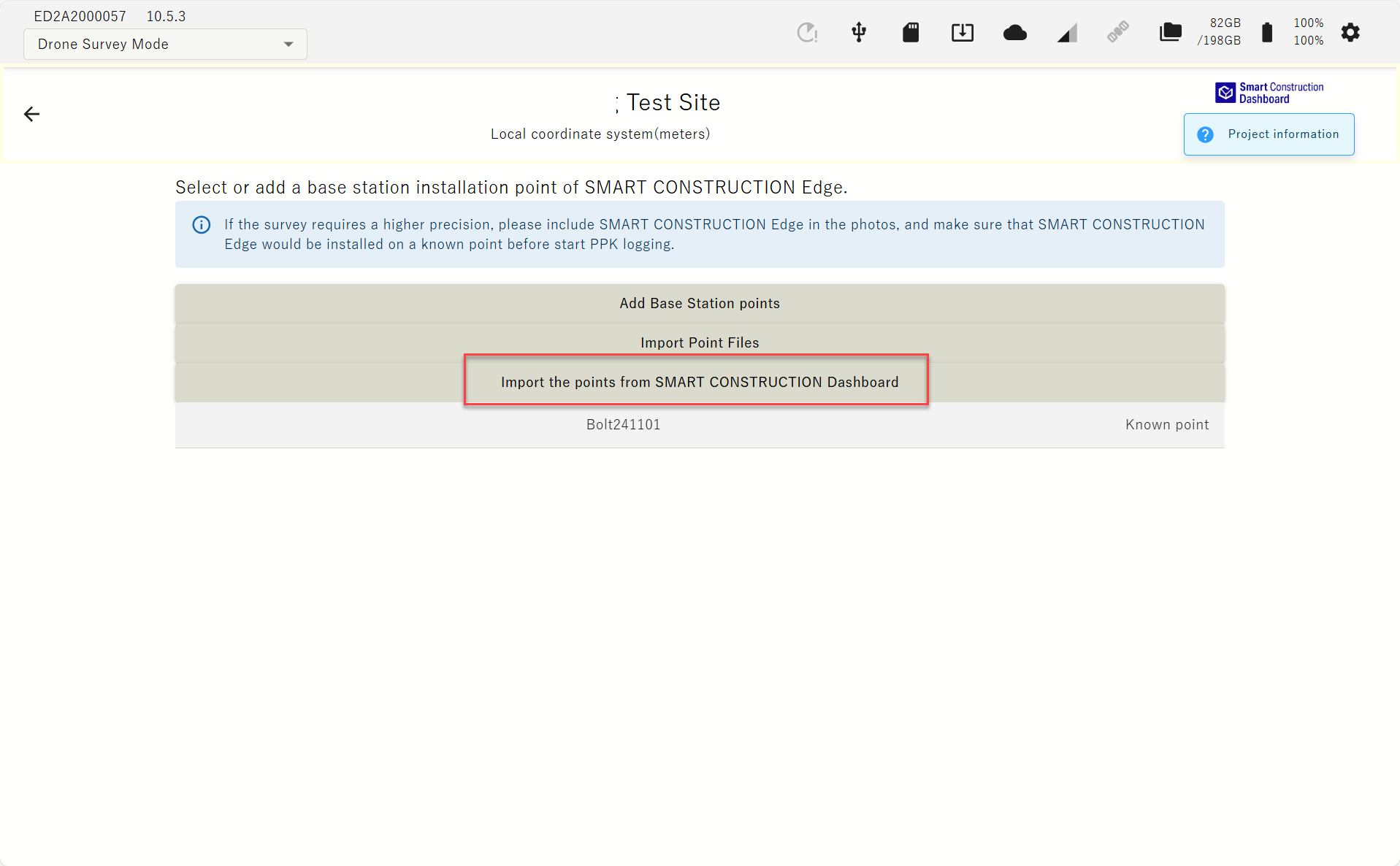Open the Smart Construction Dashboard logo

click(1269, 93)
